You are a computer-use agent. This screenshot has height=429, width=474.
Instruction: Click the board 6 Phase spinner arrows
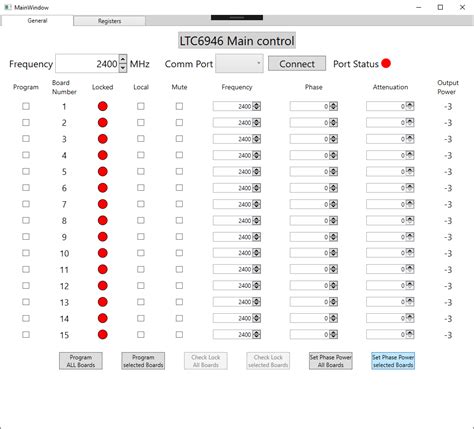[x=333, y=188]
